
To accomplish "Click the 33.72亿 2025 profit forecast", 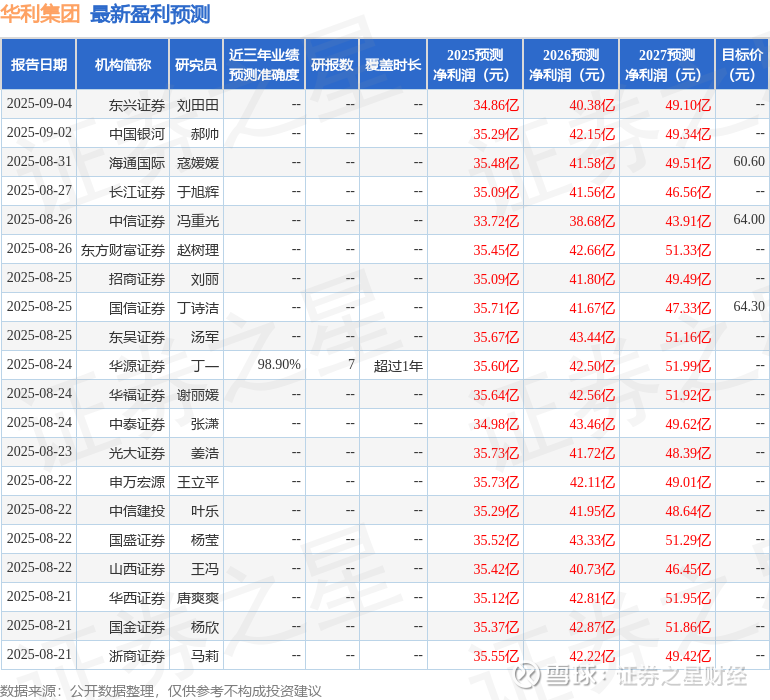I will point(496,221).
